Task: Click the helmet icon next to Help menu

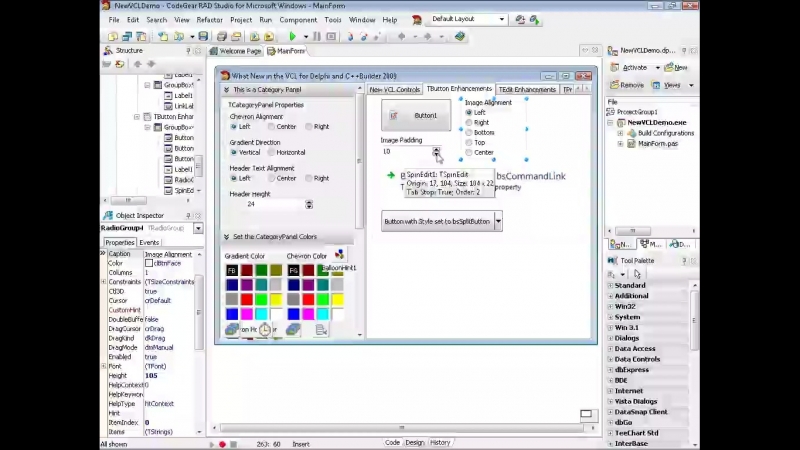Action: [x=417, y=20]
